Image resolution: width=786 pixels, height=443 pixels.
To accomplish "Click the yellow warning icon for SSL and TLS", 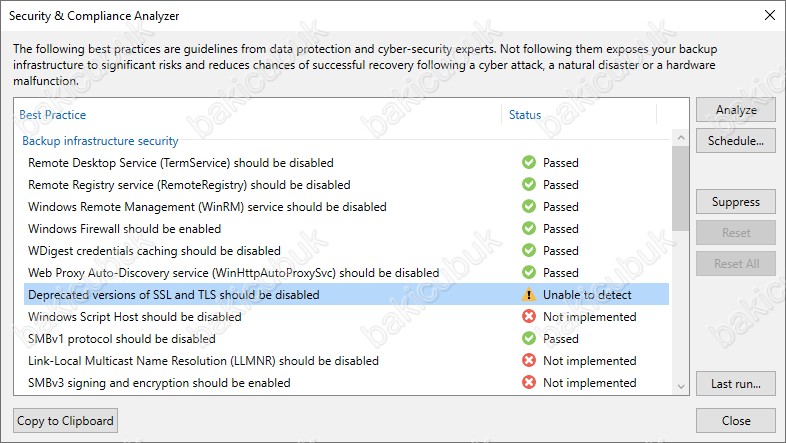I will [528, 295].
